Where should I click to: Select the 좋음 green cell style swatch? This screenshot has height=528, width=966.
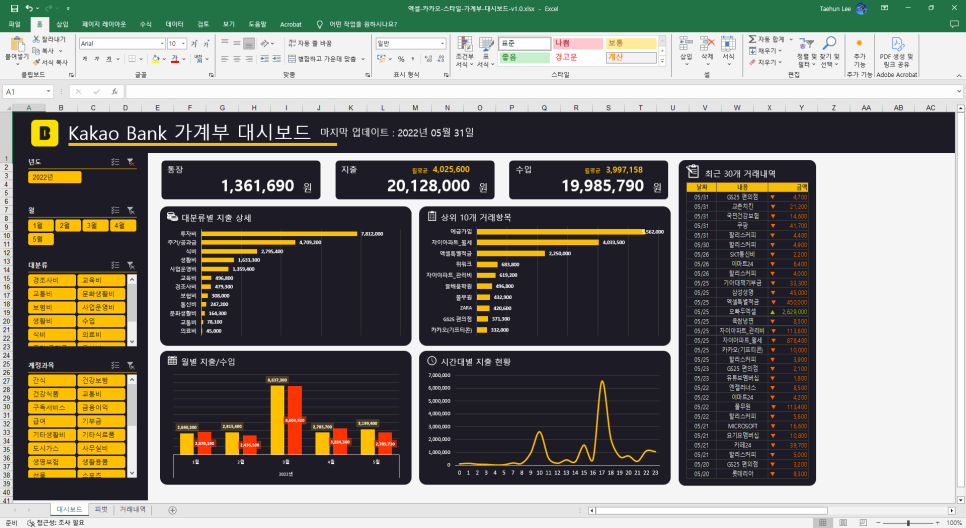click(x=524, y=58)
